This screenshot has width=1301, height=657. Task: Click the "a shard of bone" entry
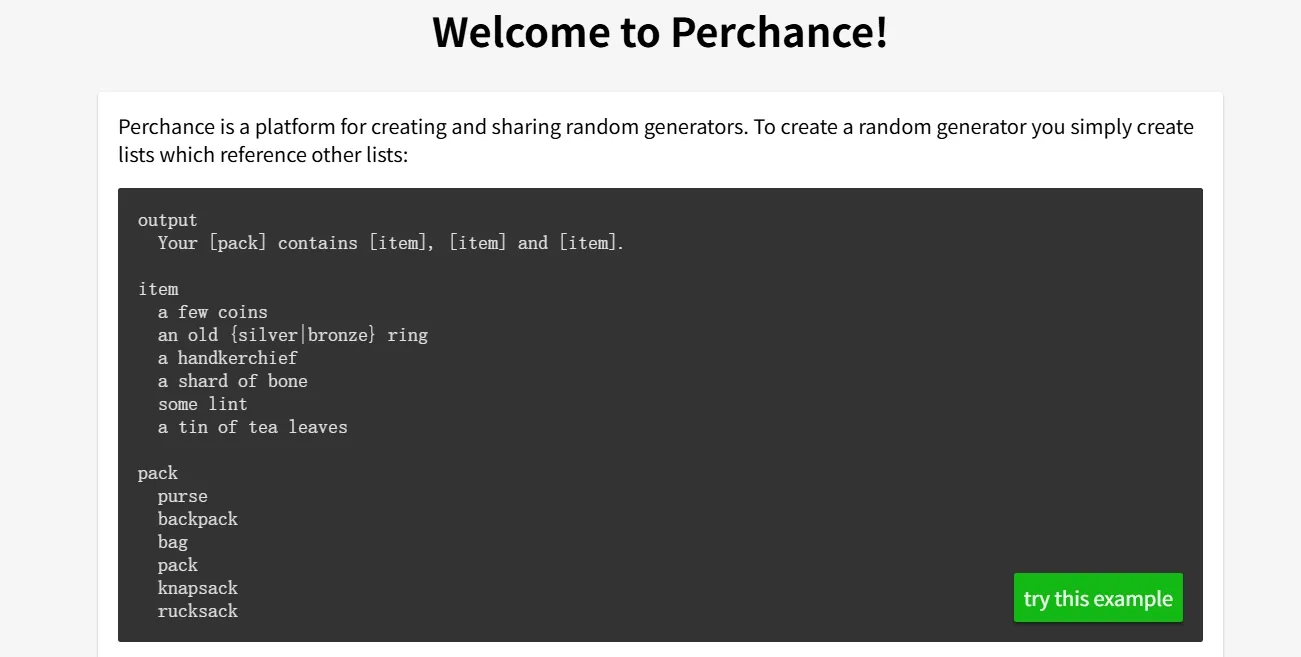coord(233,381)
